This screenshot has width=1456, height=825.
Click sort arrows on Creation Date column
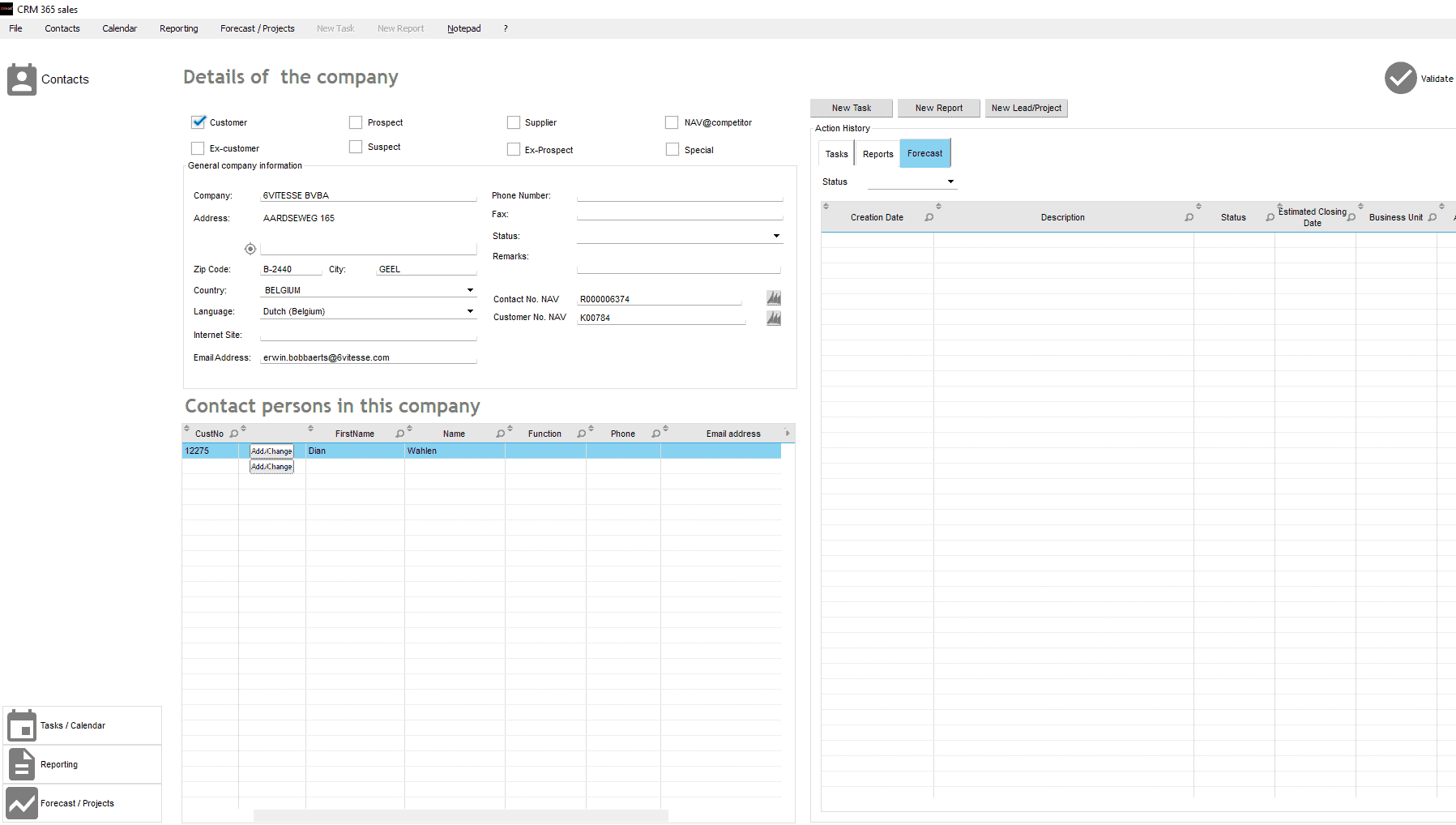(x=826, y=206)
